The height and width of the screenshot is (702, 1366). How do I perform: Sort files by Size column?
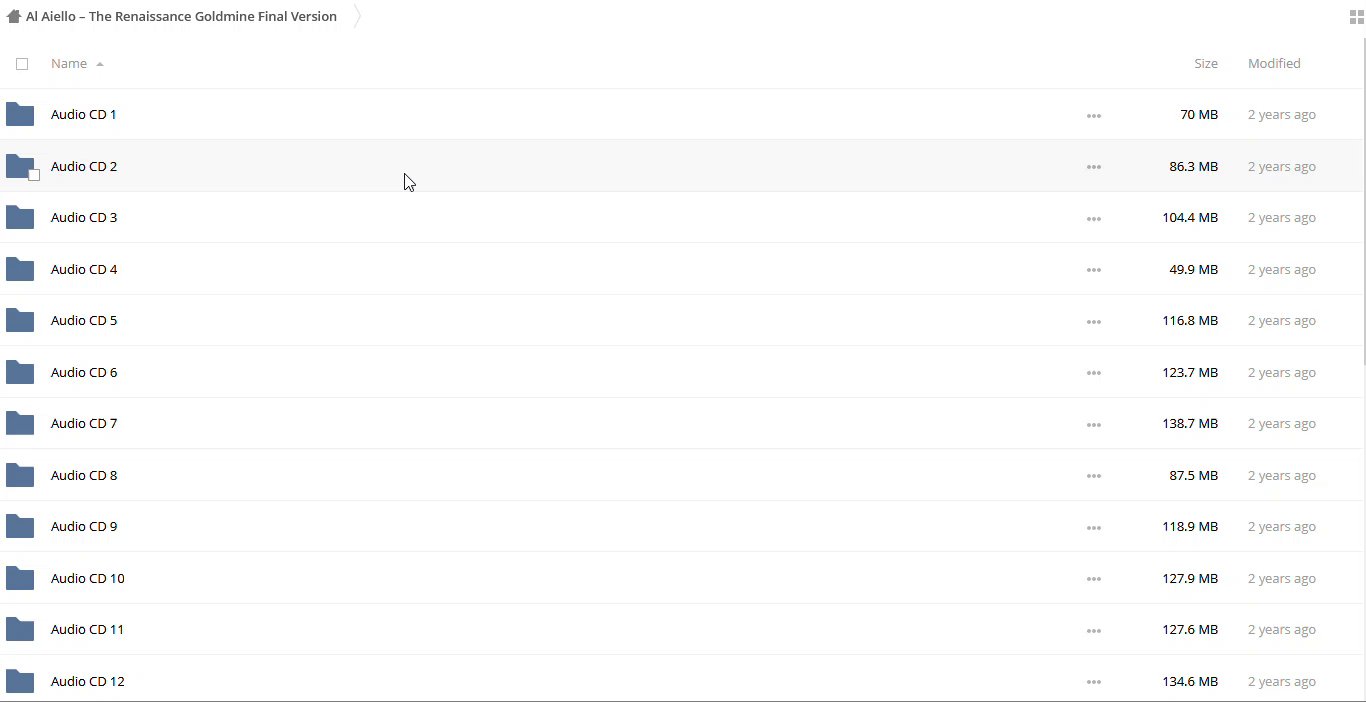1205,63
